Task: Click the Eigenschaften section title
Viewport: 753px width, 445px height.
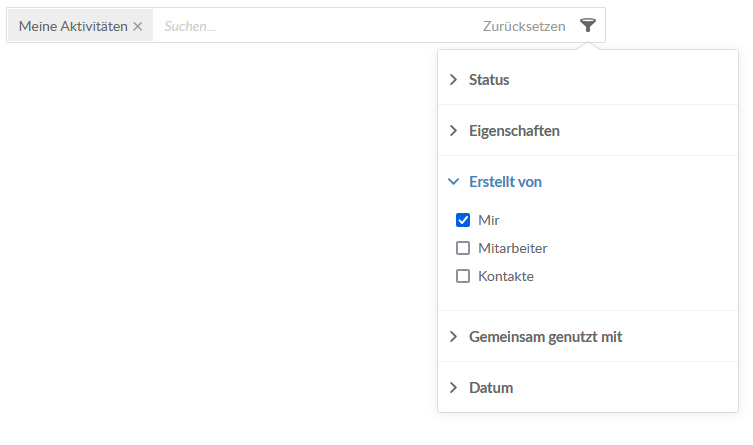Action: coord(514,131)
